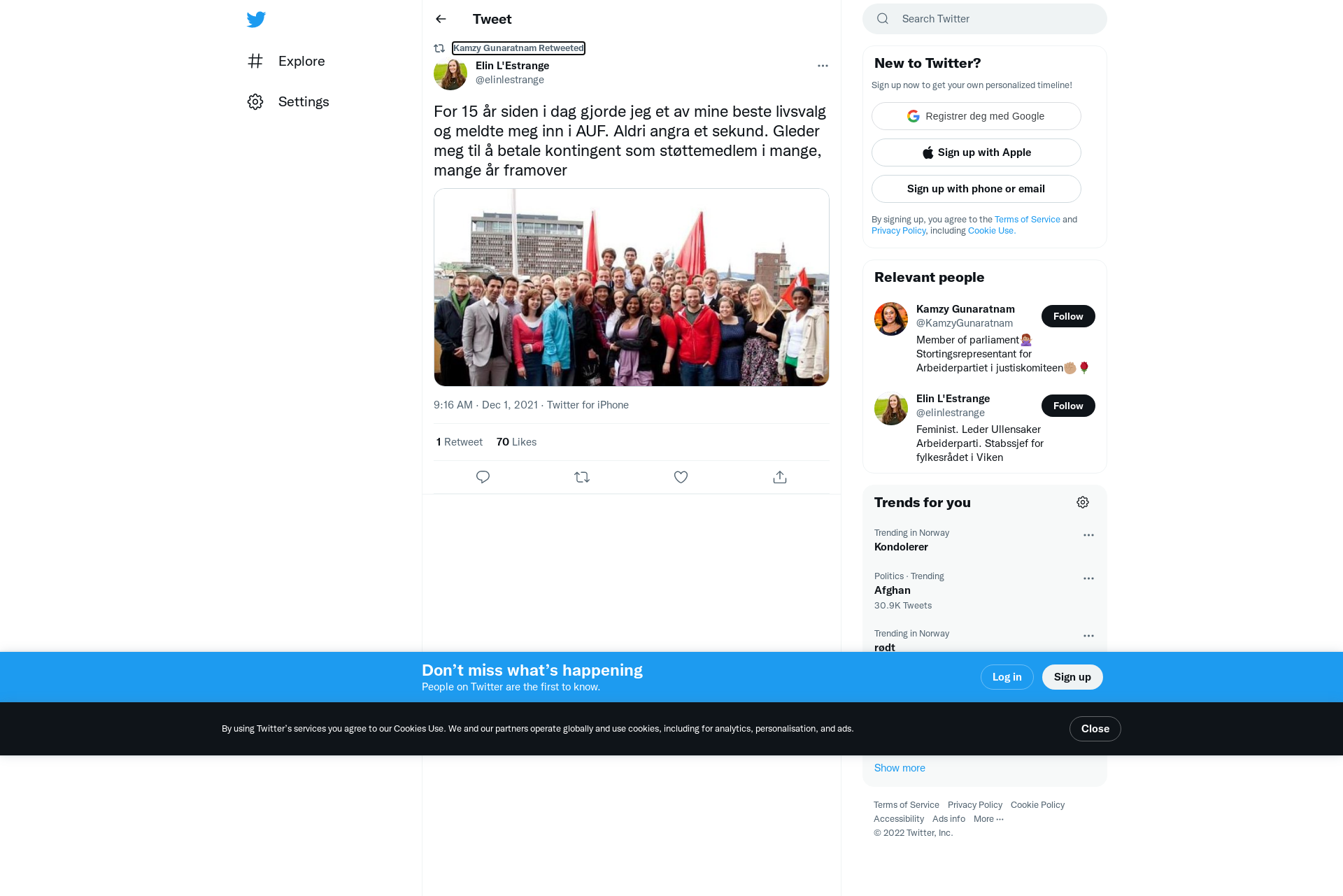Click the share tweet icon

780,477
